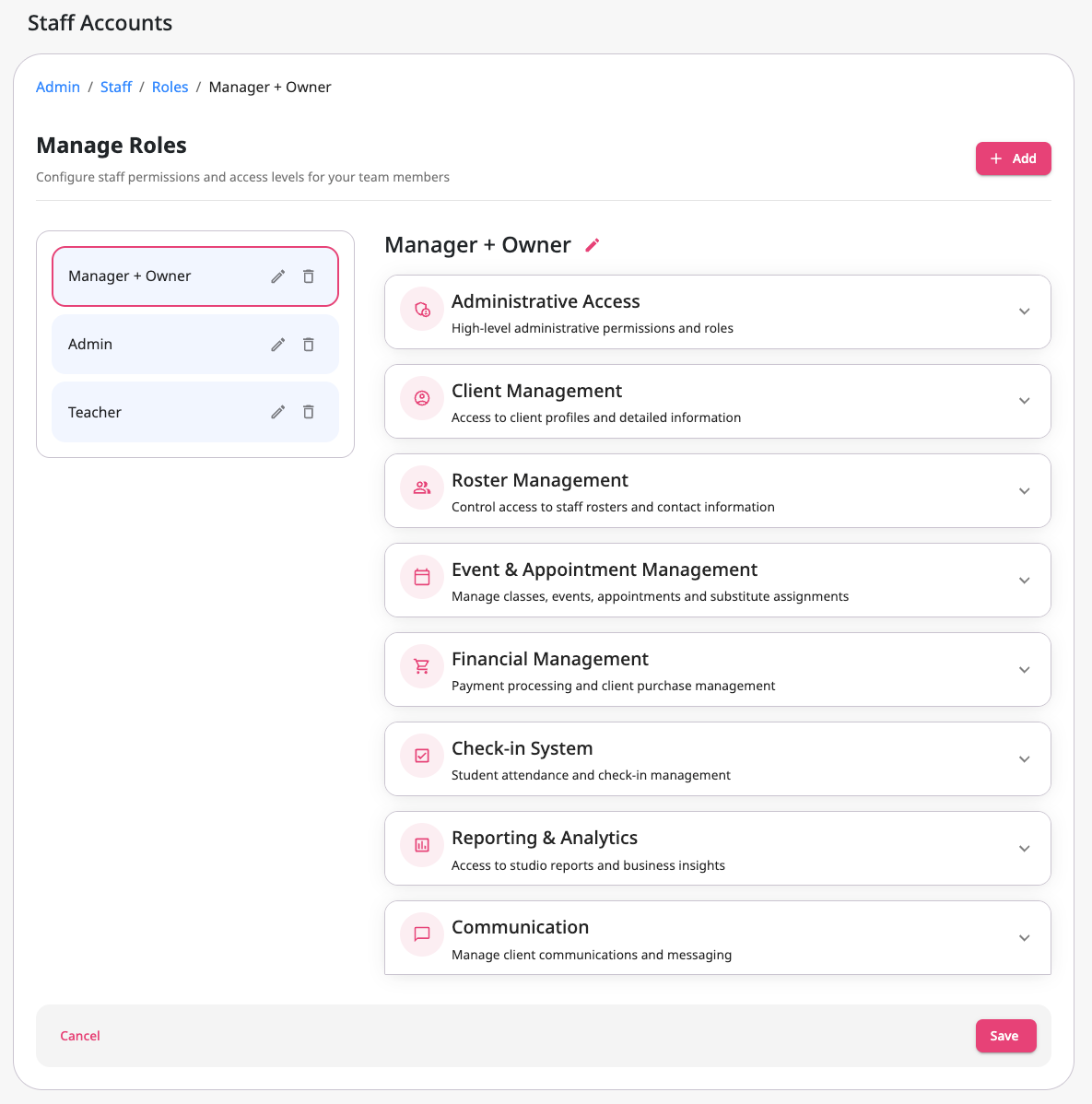Click 'Manage classes, events, appointments' description text

pyautogui.click(x=650, y=596)
